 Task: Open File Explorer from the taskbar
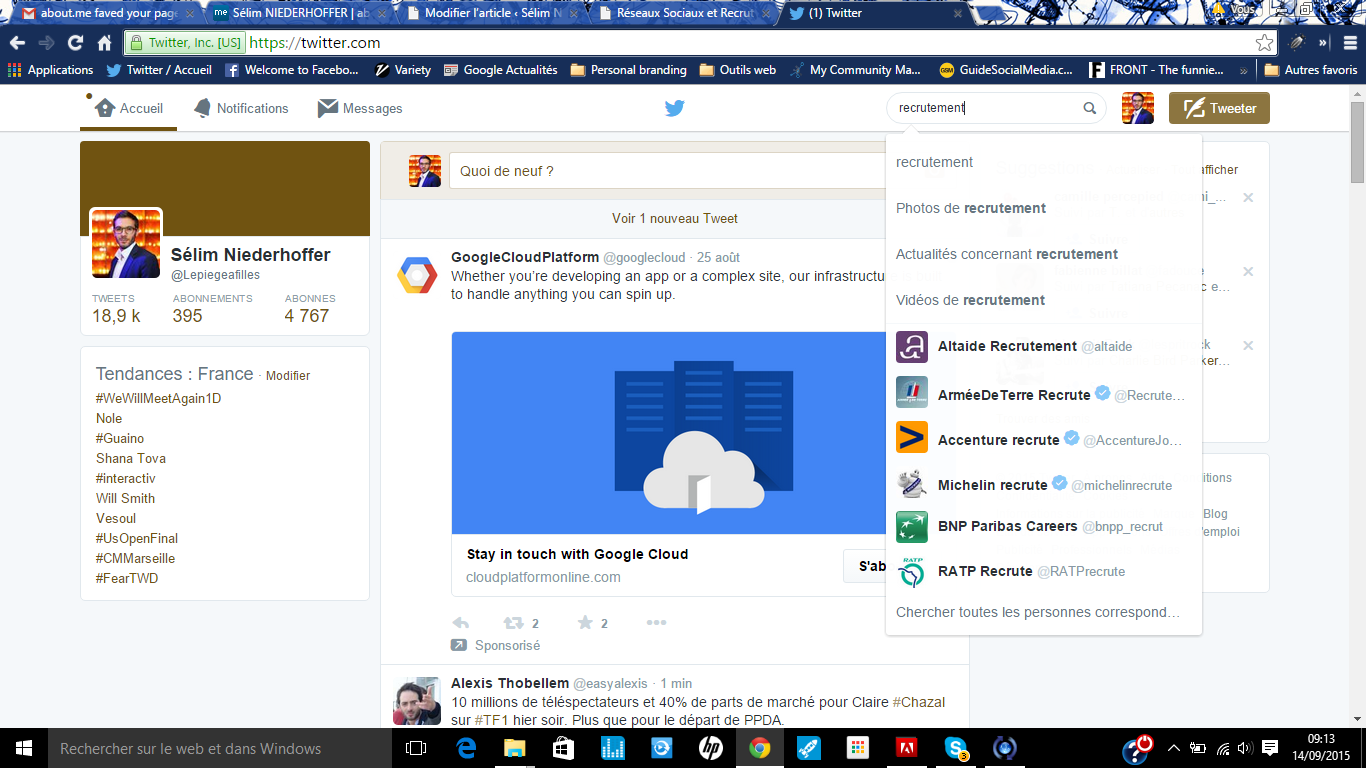[x=514, y=748]
